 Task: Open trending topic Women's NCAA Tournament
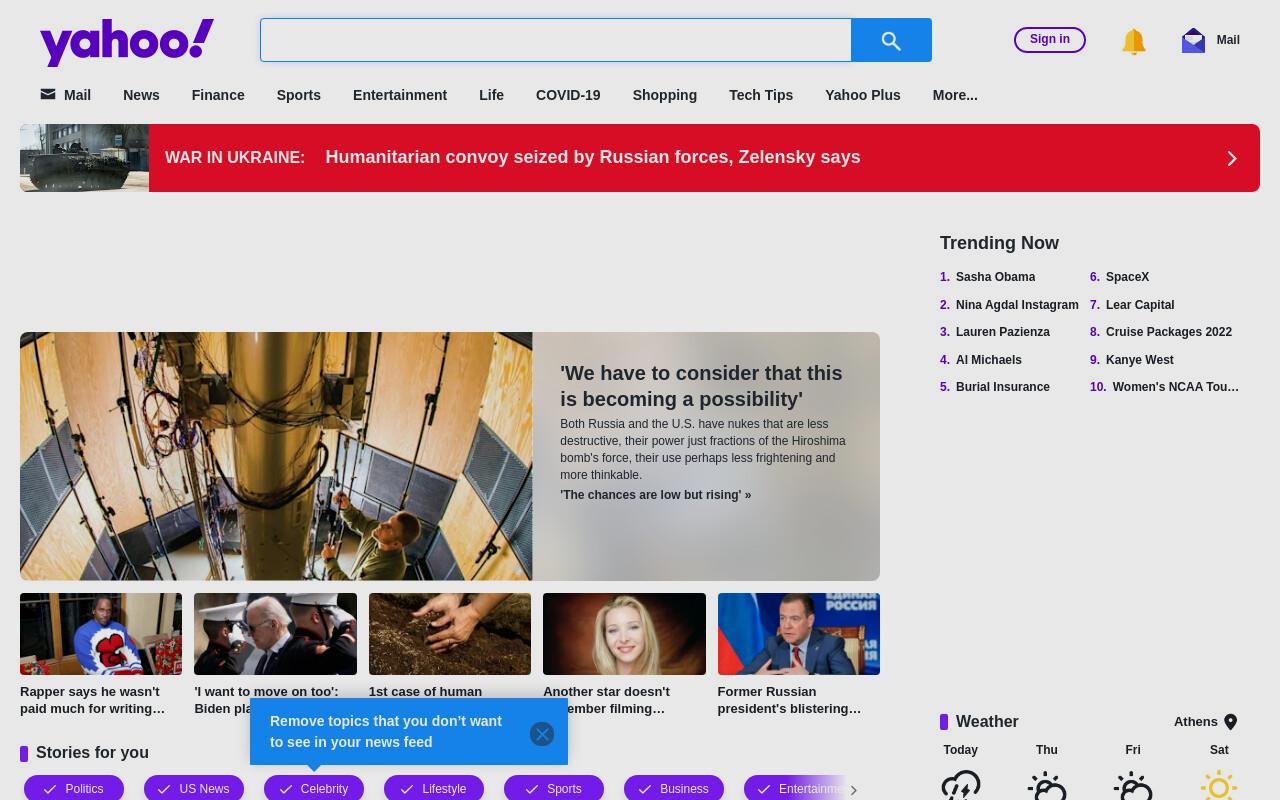click(1176, 387)
